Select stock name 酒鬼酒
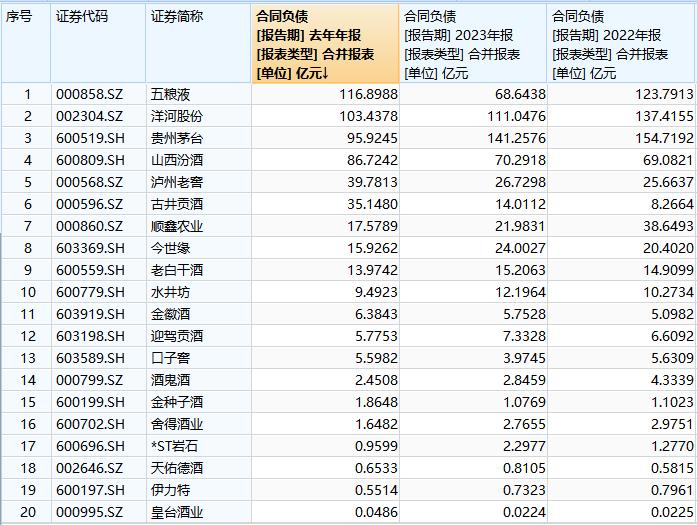 170,380
